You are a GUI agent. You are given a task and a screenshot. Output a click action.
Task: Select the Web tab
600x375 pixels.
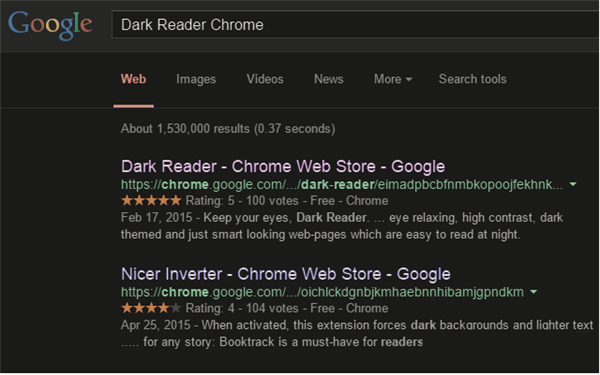[134, 79]
